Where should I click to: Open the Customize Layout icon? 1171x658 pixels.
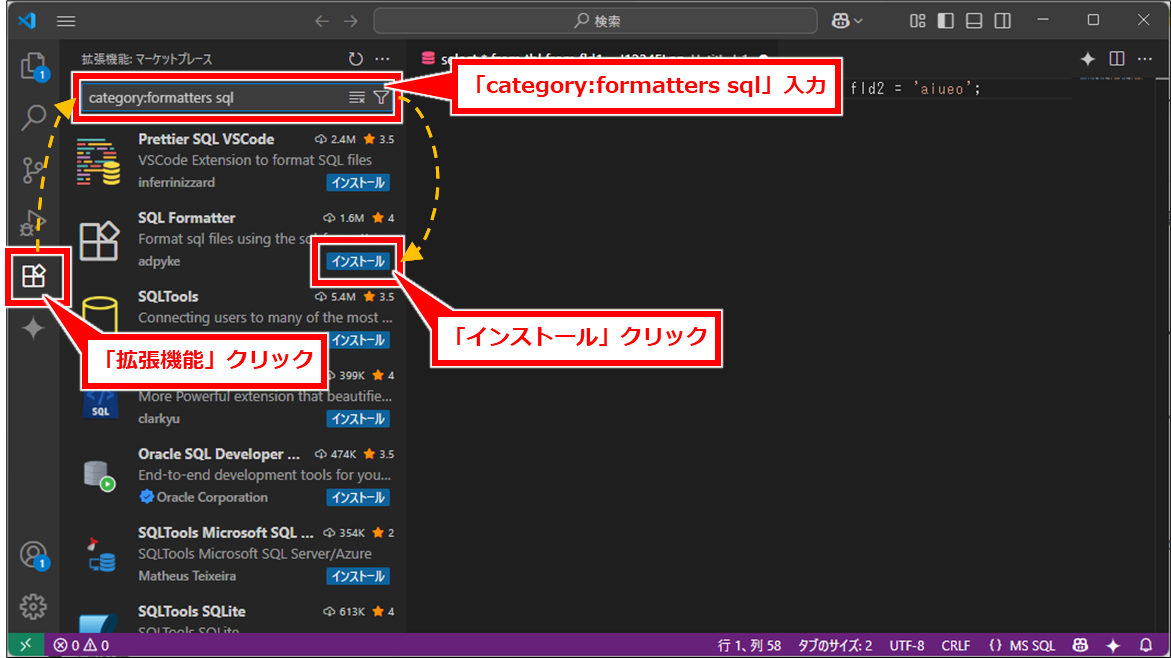tap(917, 21)
